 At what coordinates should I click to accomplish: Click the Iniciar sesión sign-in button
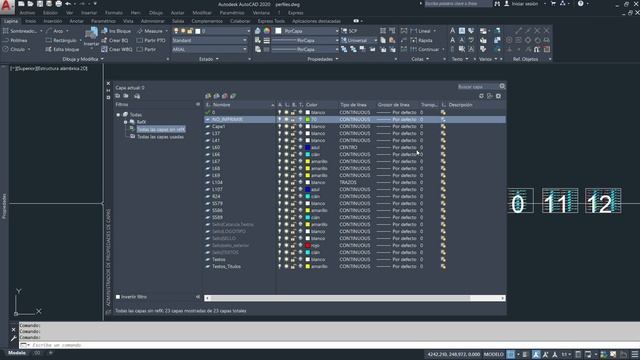pyautogui.click(x=521, y=4)
